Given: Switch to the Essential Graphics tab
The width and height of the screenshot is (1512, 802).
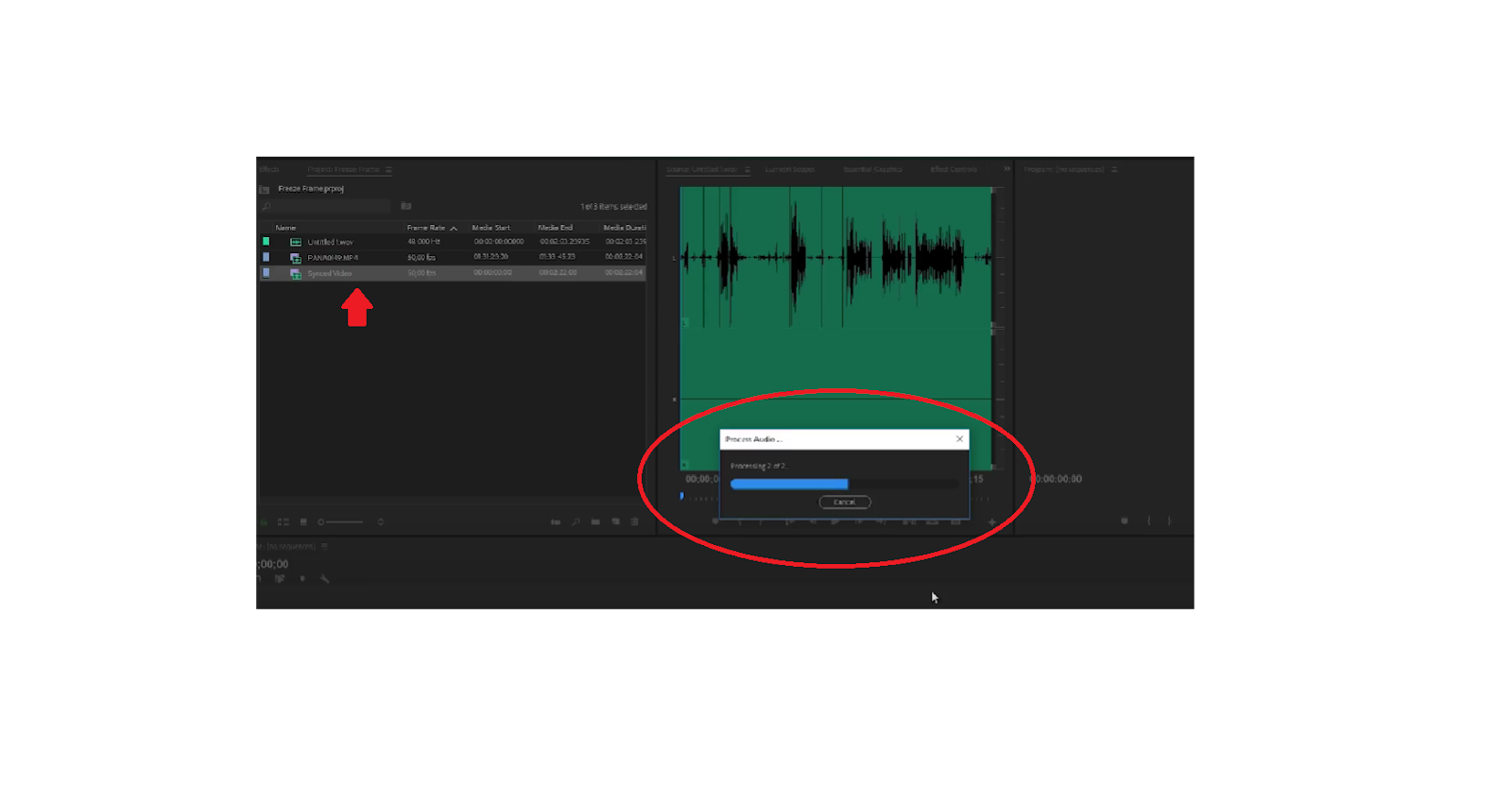Looking at the screenshot, I should (872, 170).
